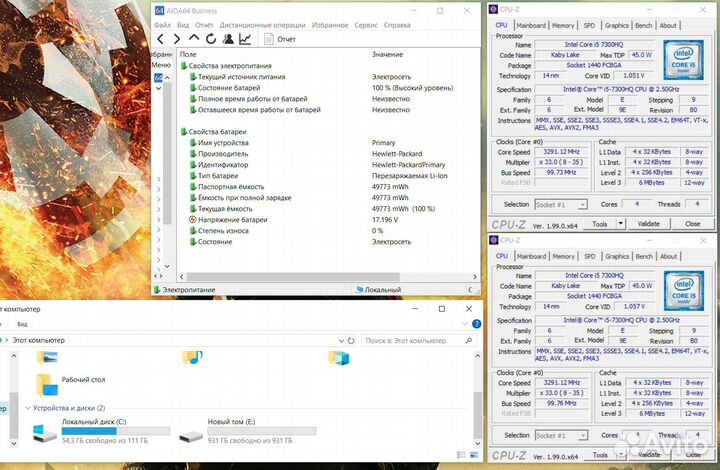This screenshot has width=720, height=470.
Task: Click the Отчёт report button in the toolbar
Action: click(x=280, y=39)
